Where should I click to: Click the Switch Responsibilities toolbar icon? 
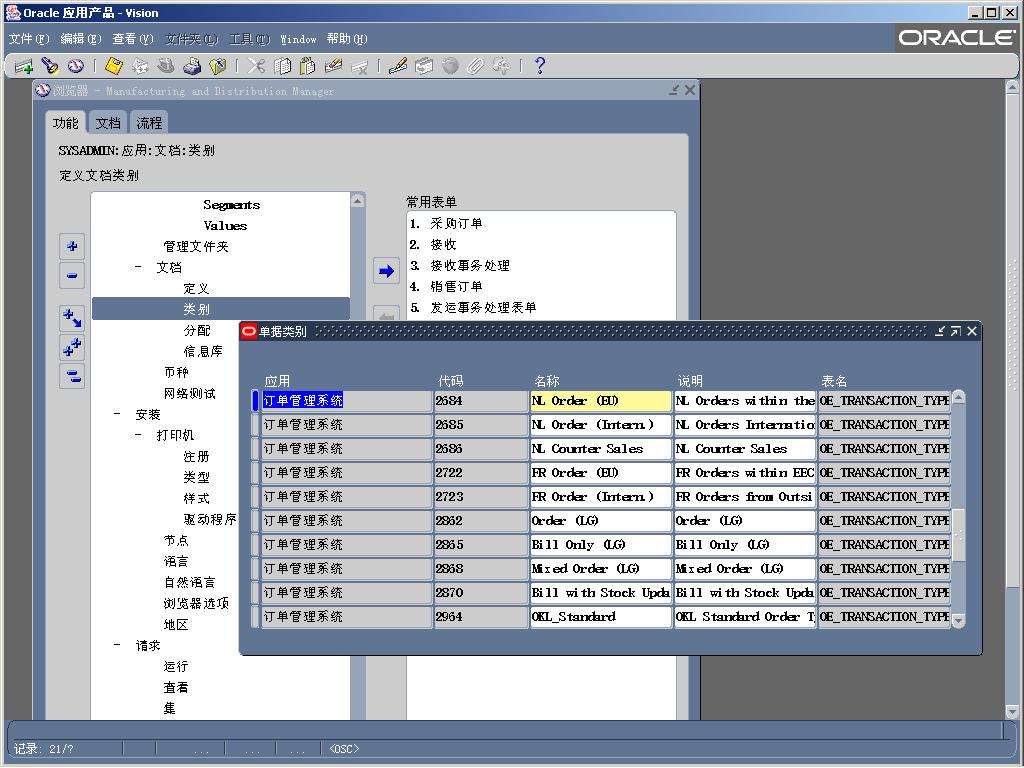pyautogui.click(x=166, y=66)
